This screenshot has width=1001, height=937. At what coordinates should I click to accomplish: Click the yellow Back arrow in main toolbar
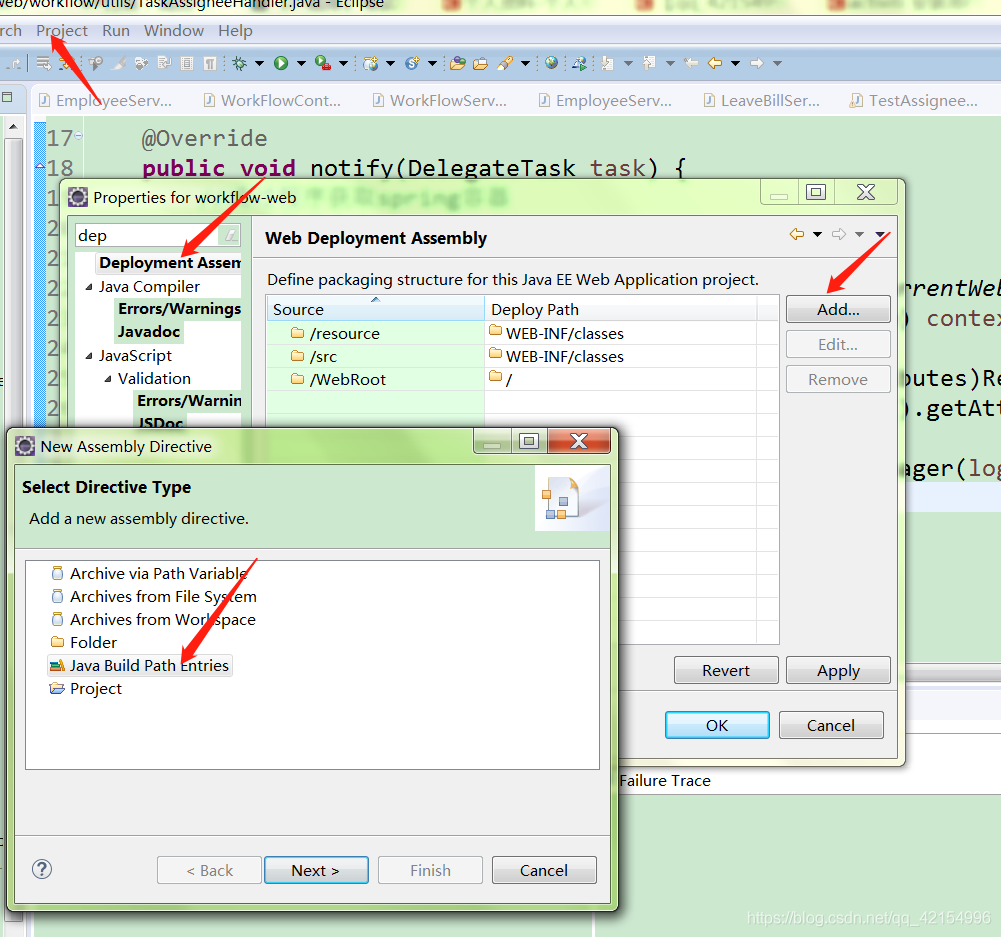click(715, 63)
